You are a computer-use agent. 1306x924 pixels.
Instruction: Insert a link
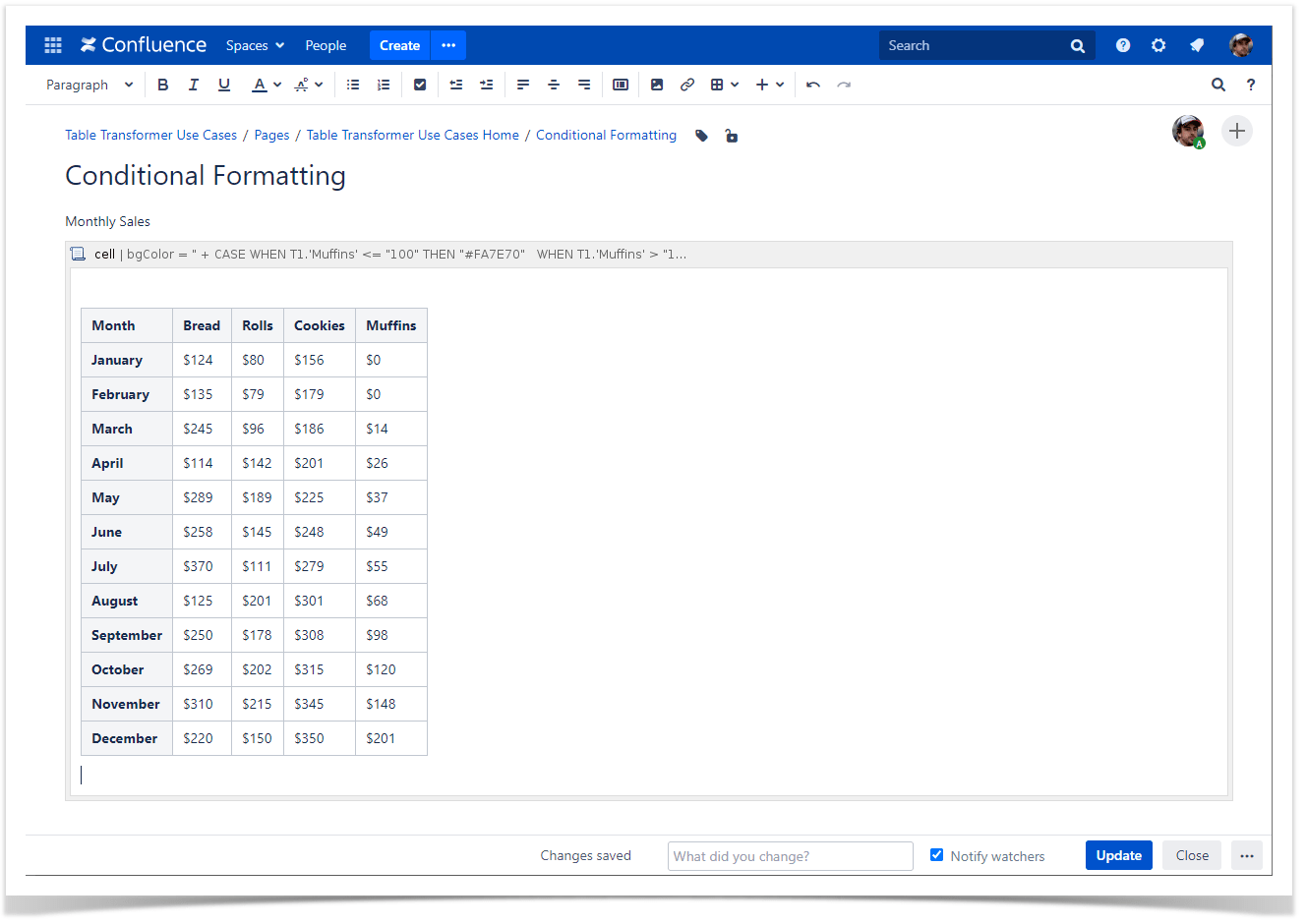(687, 85)
